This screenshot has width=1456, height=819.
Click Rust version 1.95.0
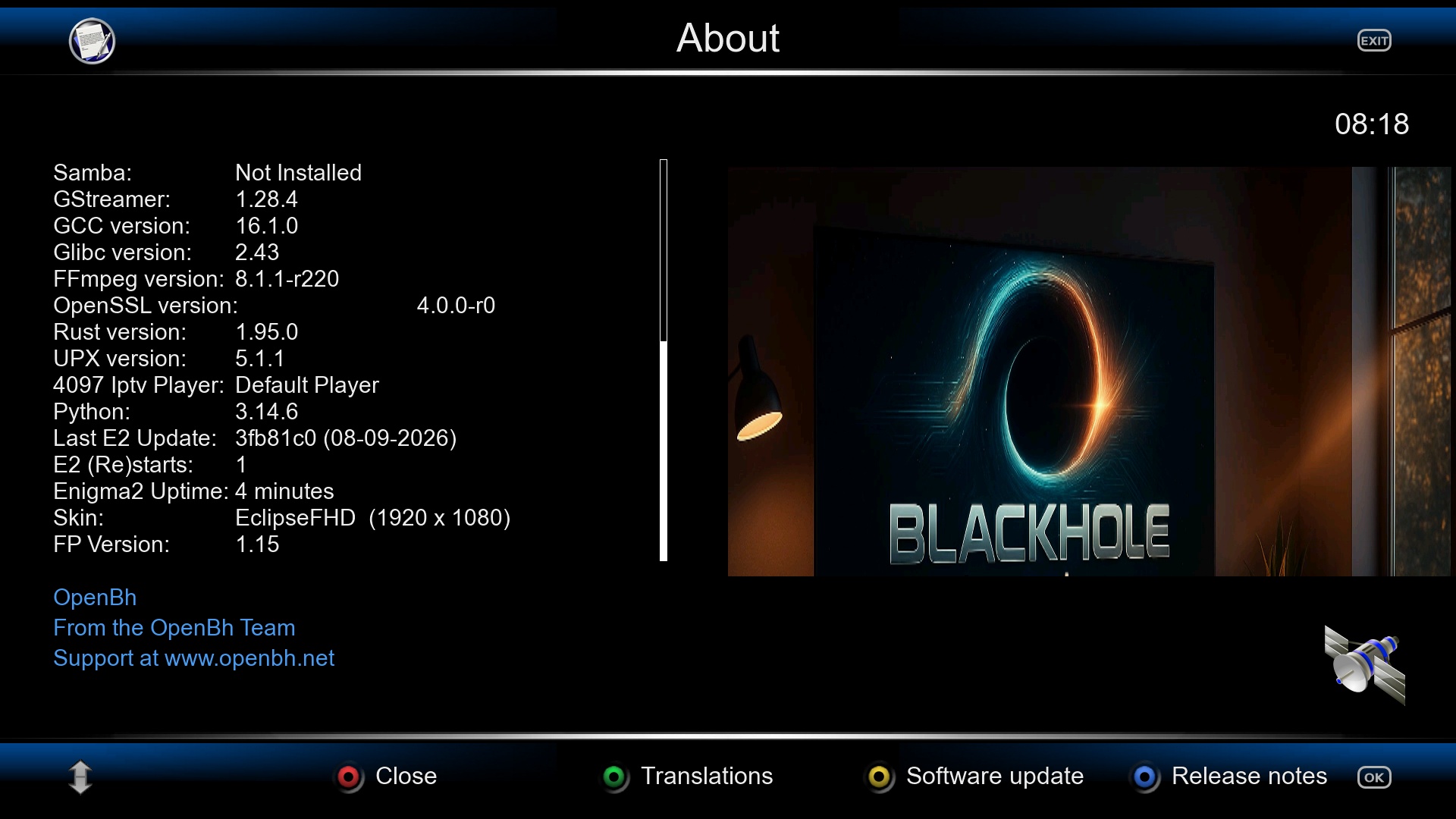click(266, 332)
